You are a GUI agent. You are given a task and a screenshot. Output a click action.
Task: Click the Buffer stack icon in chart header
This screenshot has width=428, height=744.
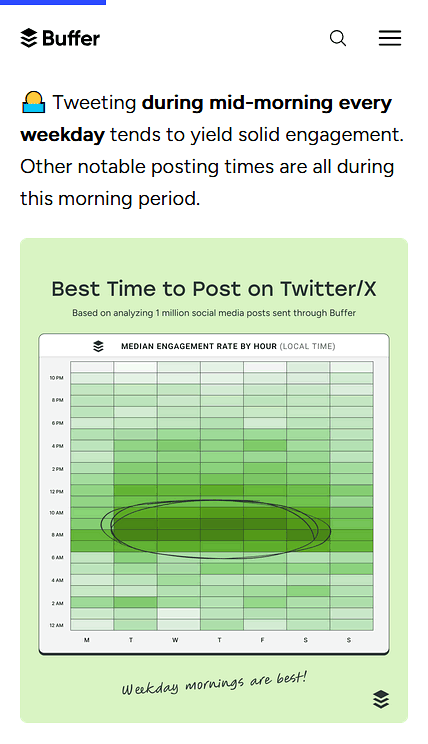98,346
